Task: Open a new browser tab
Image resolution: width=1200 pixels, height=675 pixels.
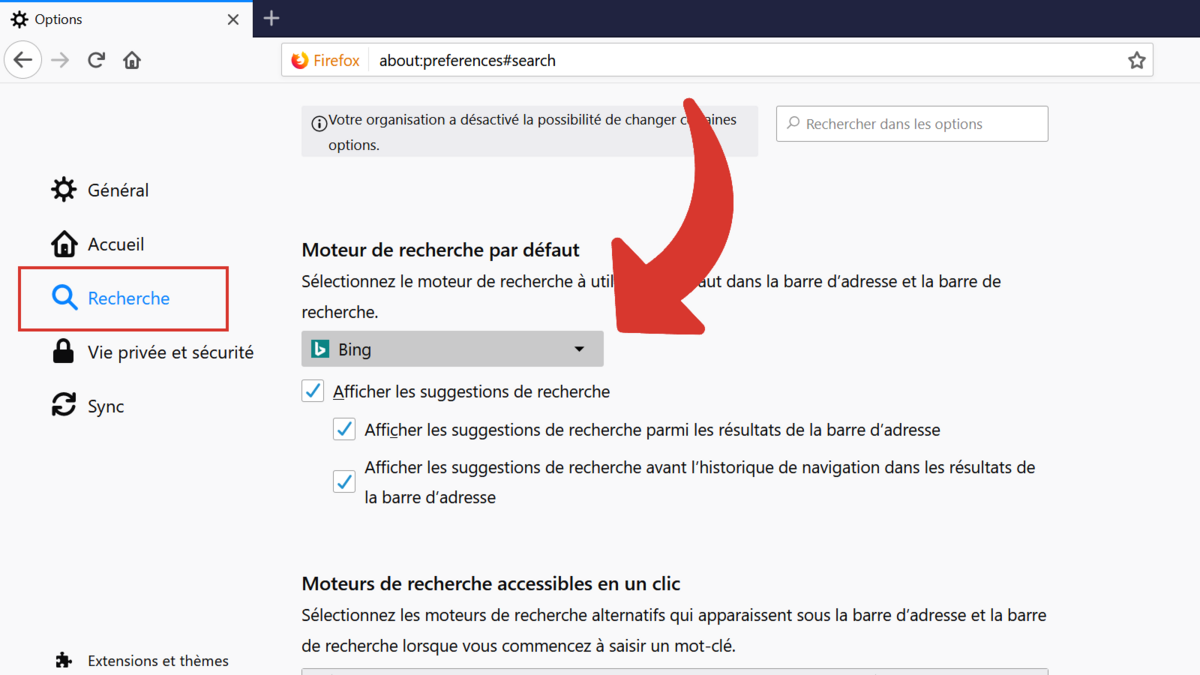Action: click(271, 18)
